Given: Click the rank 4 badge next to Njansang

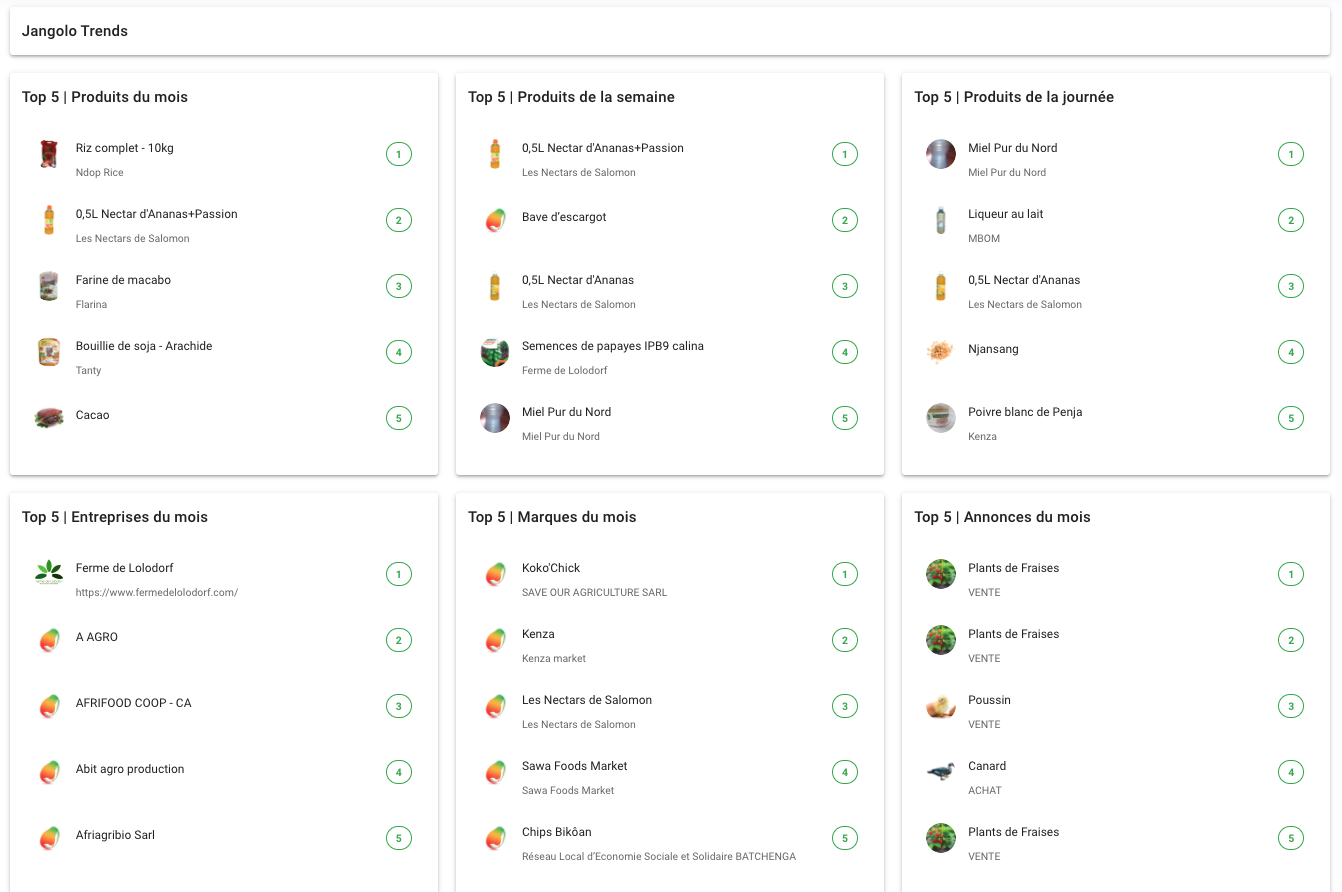Looking at the screenshot, I should coord(1291,352).
